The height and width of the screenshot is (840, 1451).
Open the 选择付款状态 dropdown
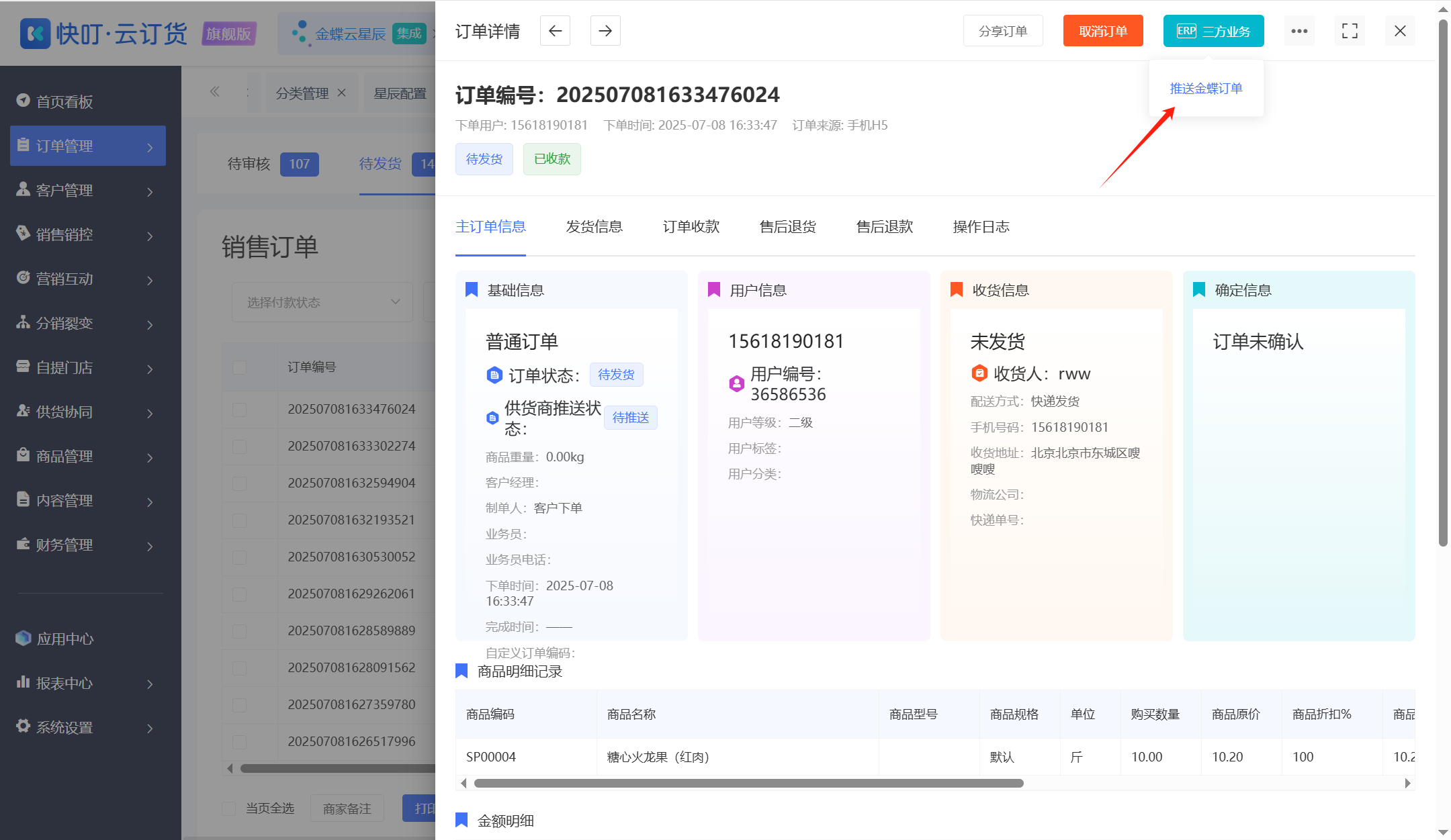(322, 302)
